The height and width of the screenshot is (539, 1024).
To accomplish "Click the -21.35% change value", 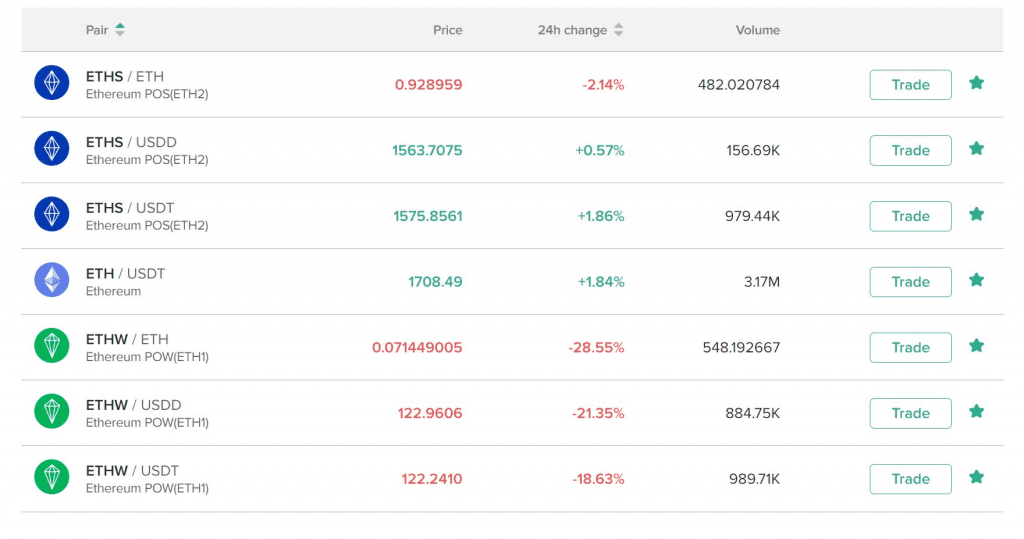I will 598,414.
